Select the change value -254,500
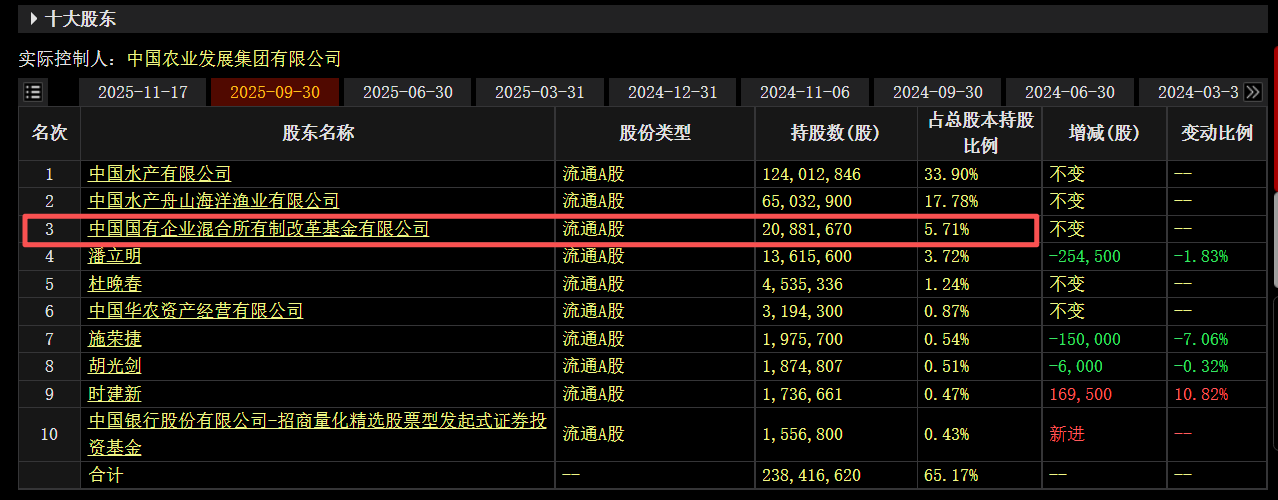The width and height of the screenshot is (1278, 500). pos(1085,256)
